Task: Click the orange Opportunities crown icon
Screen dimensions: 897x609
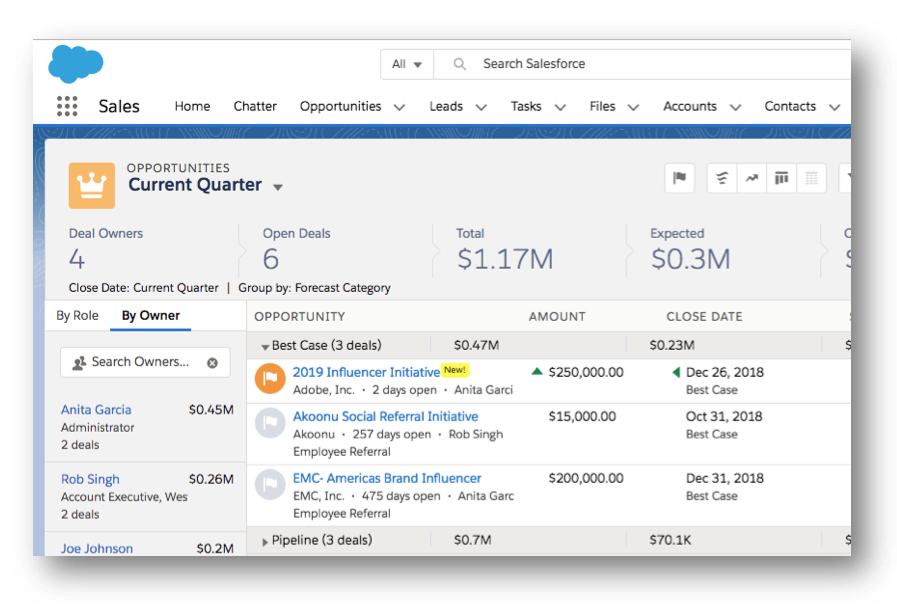Action: click(92, 185)
